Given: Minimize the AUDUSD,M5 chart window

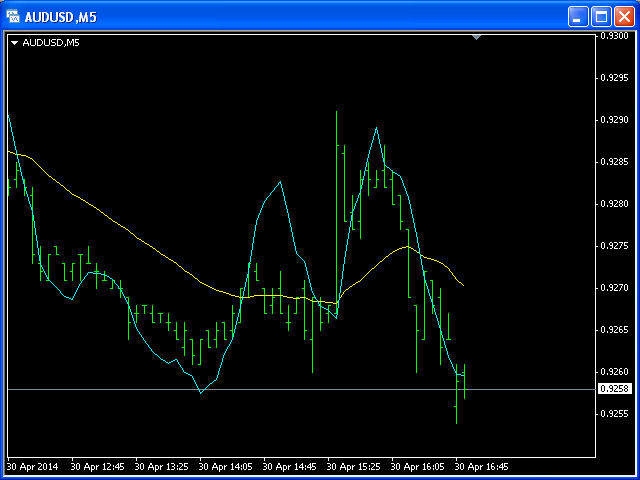Looking at the screenshot, I should coord(578,17).
